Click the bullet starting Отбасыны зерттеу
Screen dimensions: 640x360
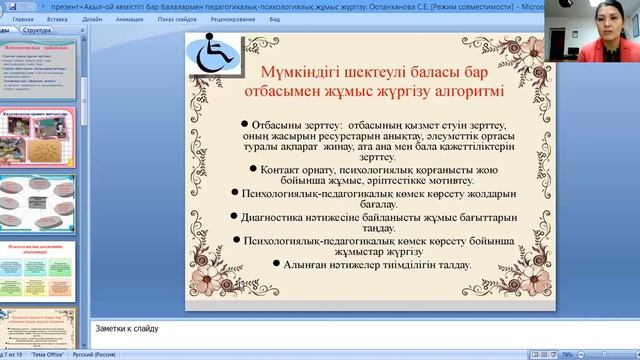click(x=377, y=141)
